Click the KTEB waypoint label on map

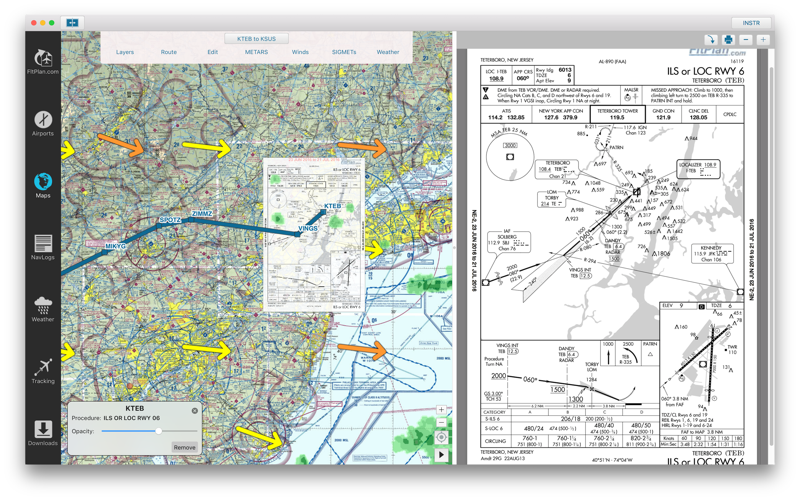(x=333, y=206)
